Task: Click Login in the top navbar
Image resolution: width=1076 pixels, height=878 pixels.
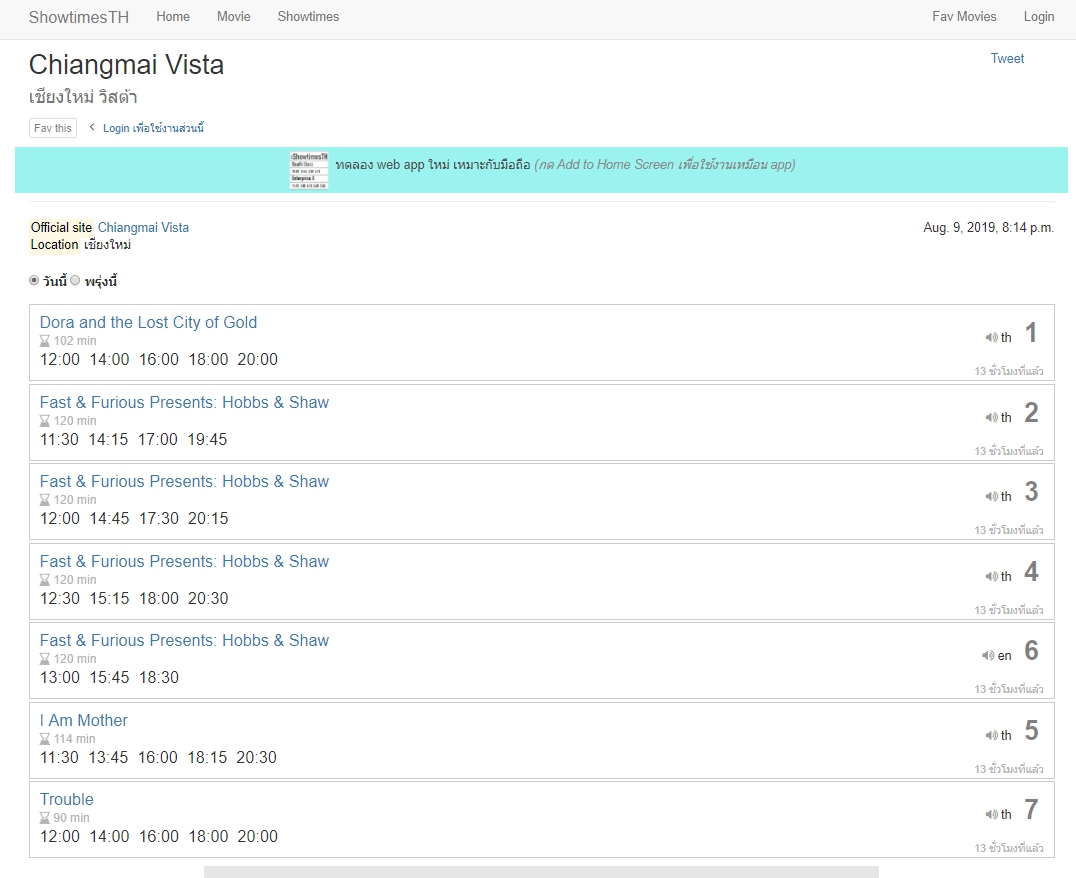Action: pos(1039,16)
